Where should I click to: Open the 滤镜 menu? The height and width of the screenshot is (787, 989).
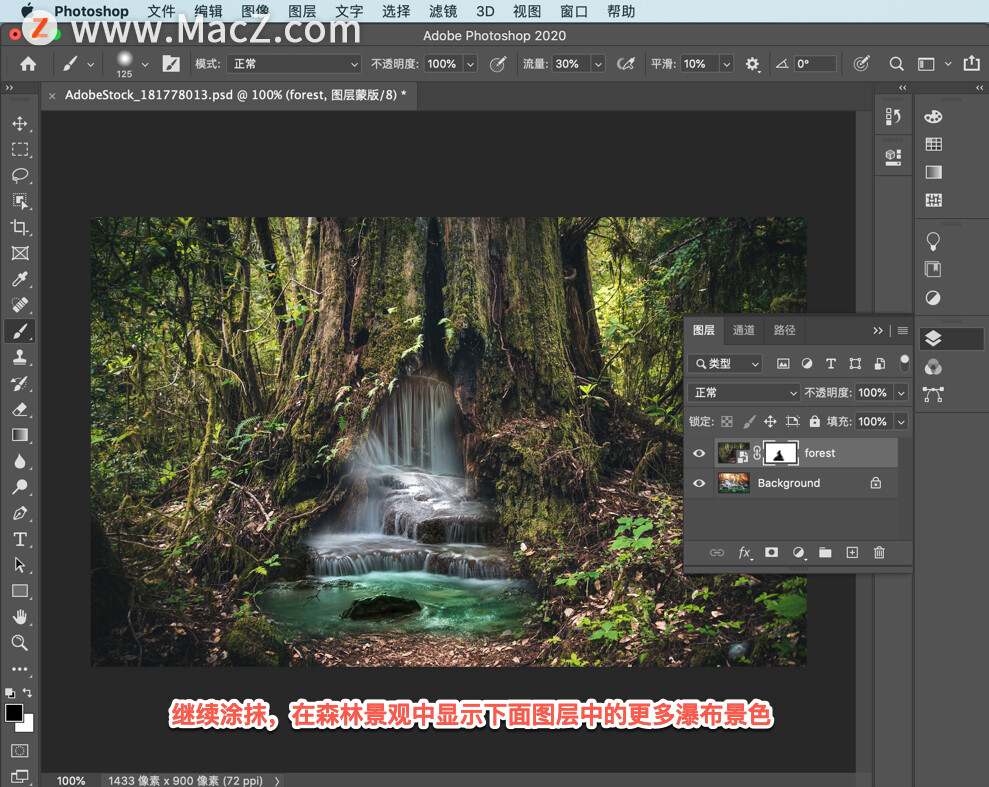443,12
